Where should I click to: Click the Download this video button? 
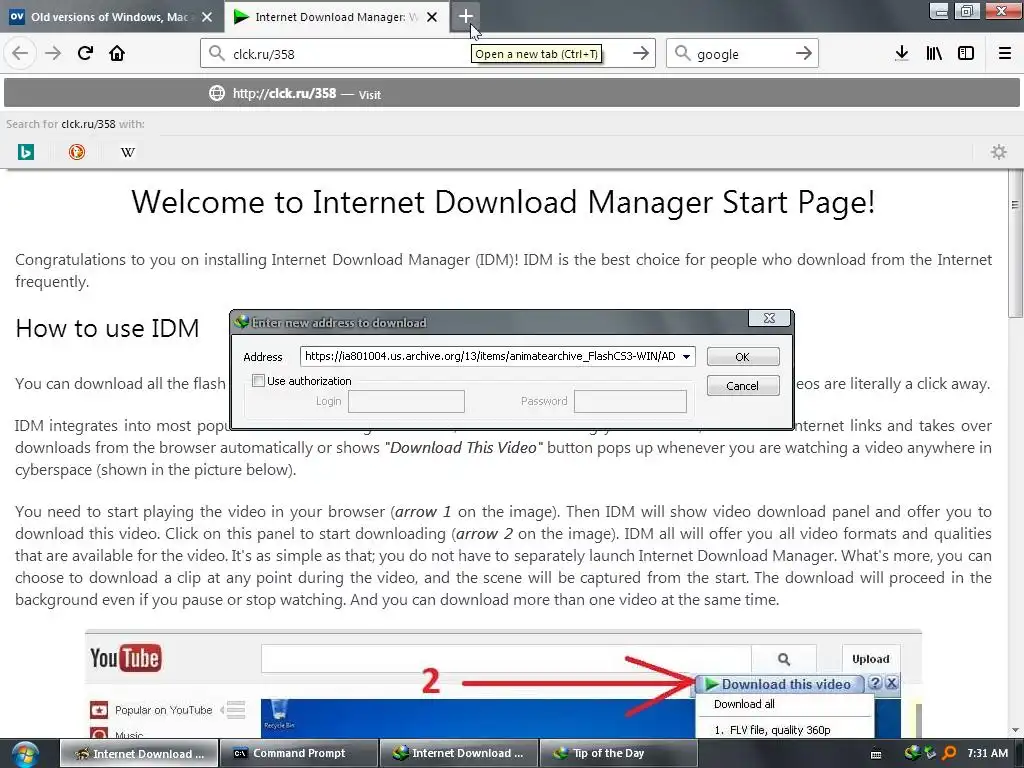coord(780,684)
